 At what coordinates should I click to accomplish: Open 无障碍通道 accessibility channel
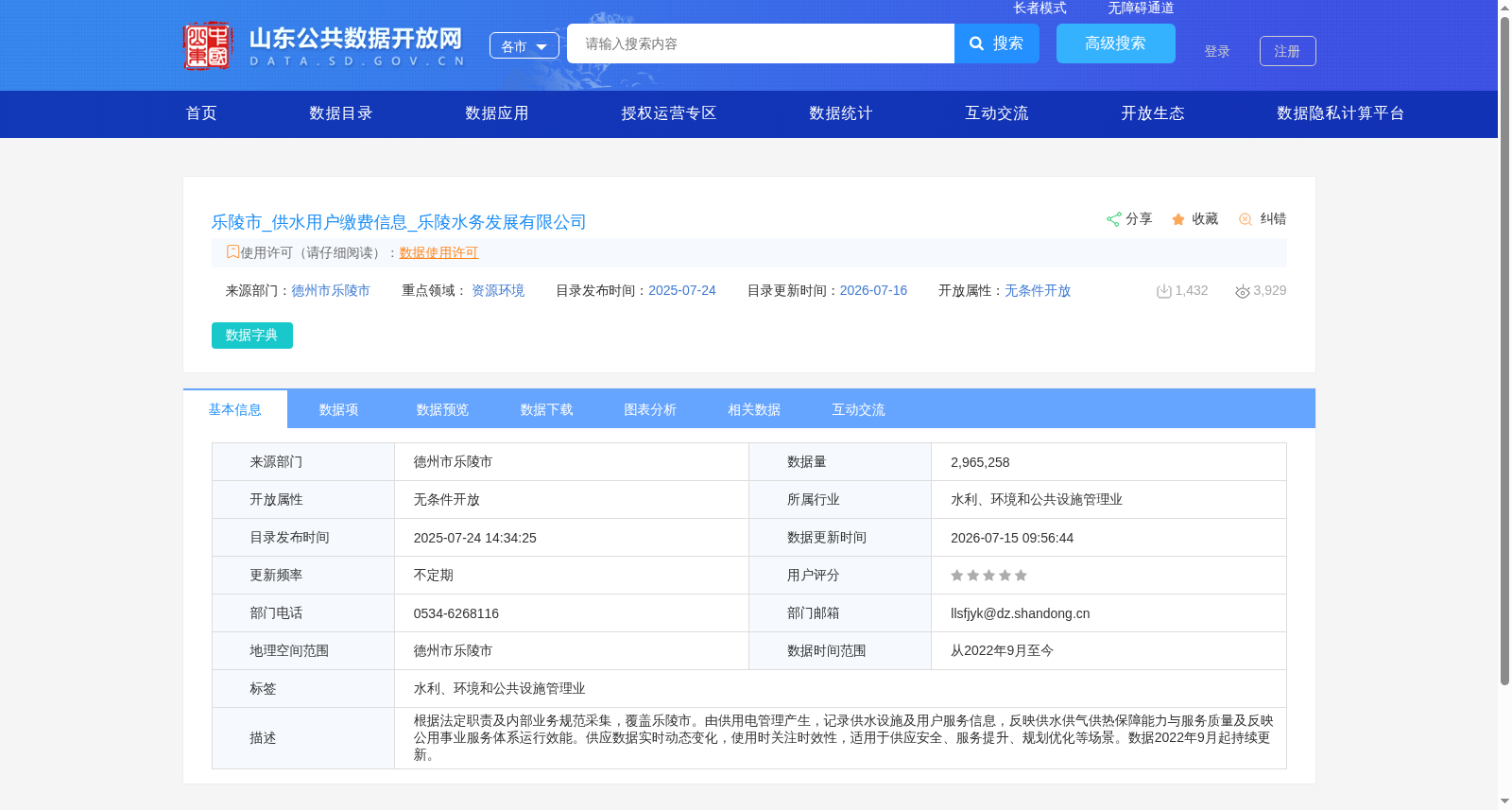[x=1141, y=8]
